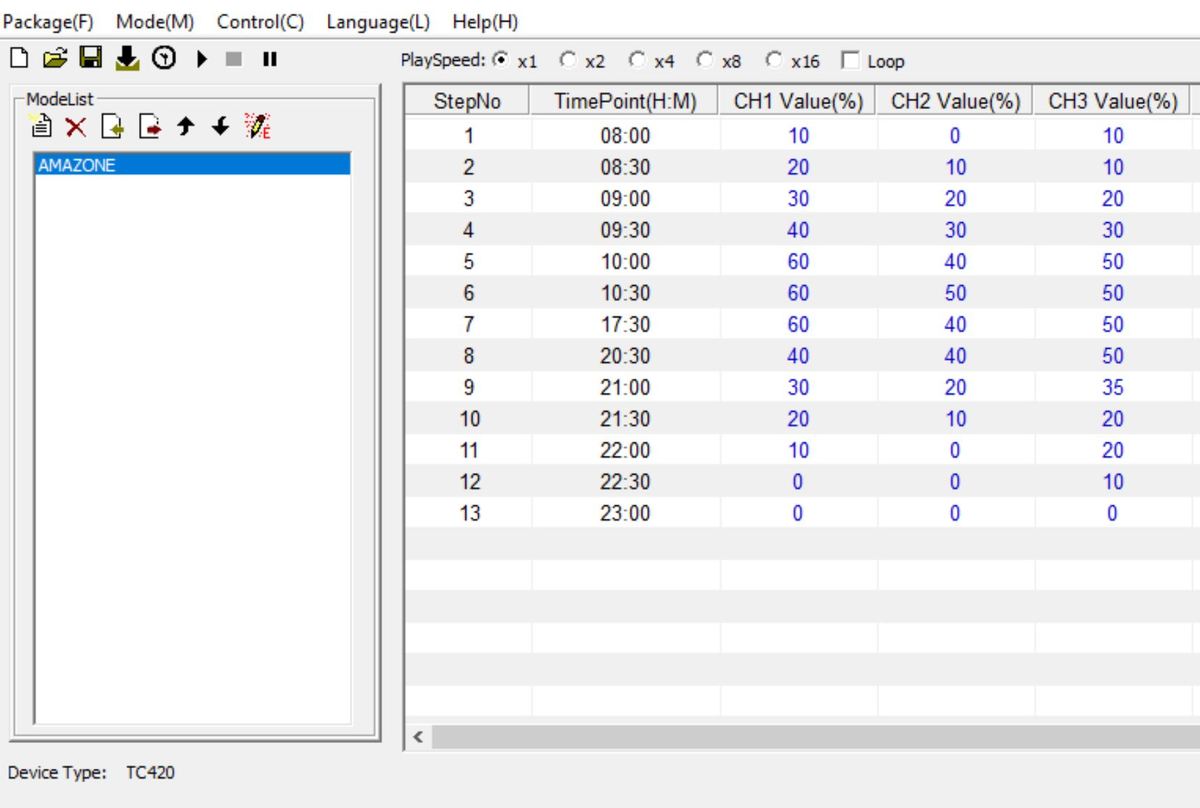Viewport: 1200px width, 808px height.
Task: Move mode down with the down arrow
Action: point(222,125)
